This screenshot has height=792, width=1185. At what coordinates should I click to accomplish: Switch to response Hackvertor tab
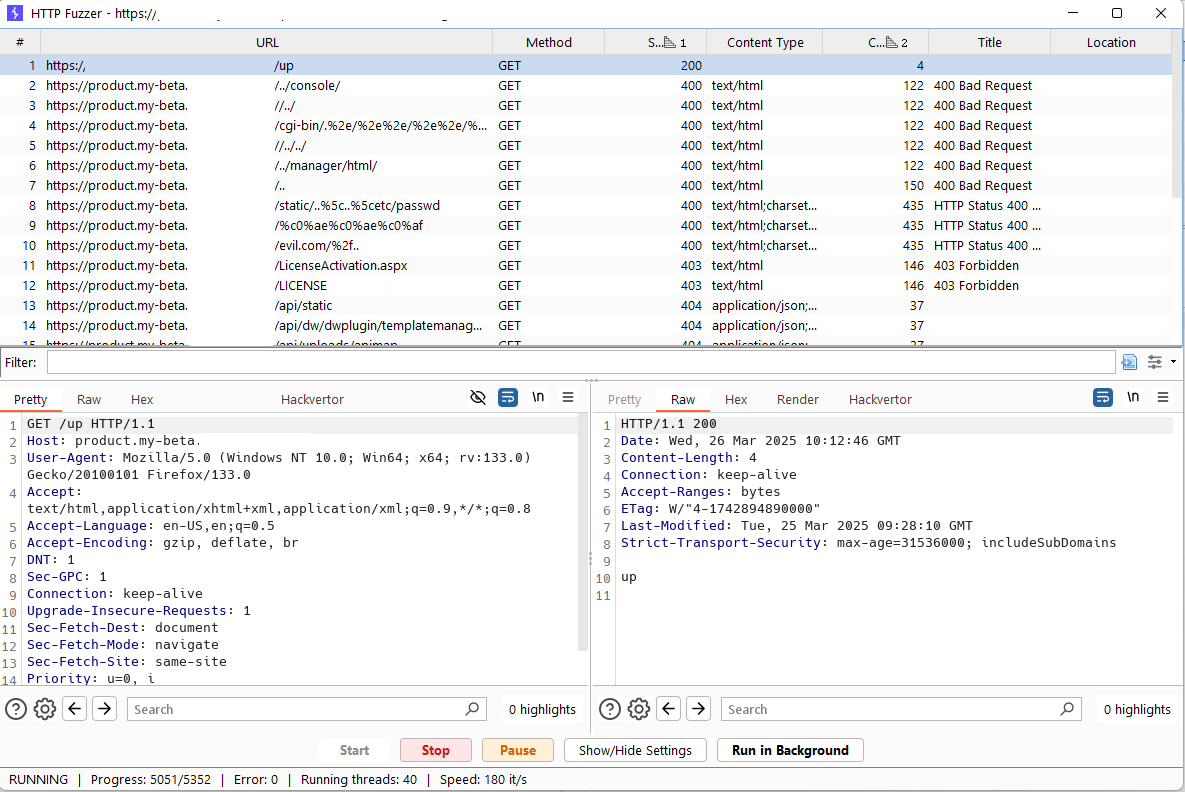(x=880, y=400)
